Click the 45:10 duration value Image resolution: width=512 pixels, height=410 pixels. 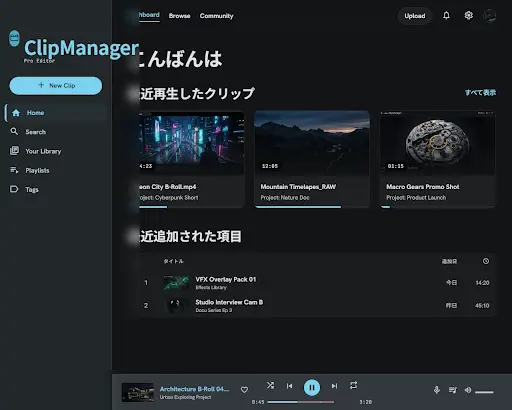pos(482,306)
